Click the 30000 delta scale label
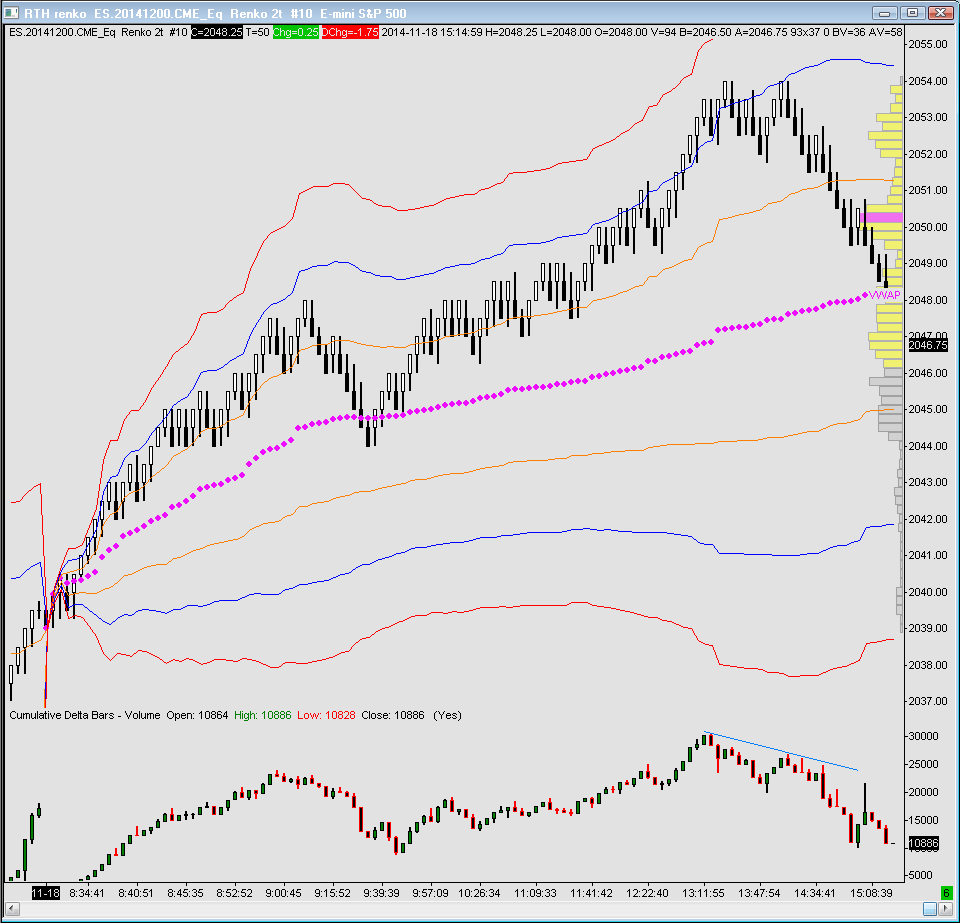This screenshot has height=923, width=960. click(923, 736)
